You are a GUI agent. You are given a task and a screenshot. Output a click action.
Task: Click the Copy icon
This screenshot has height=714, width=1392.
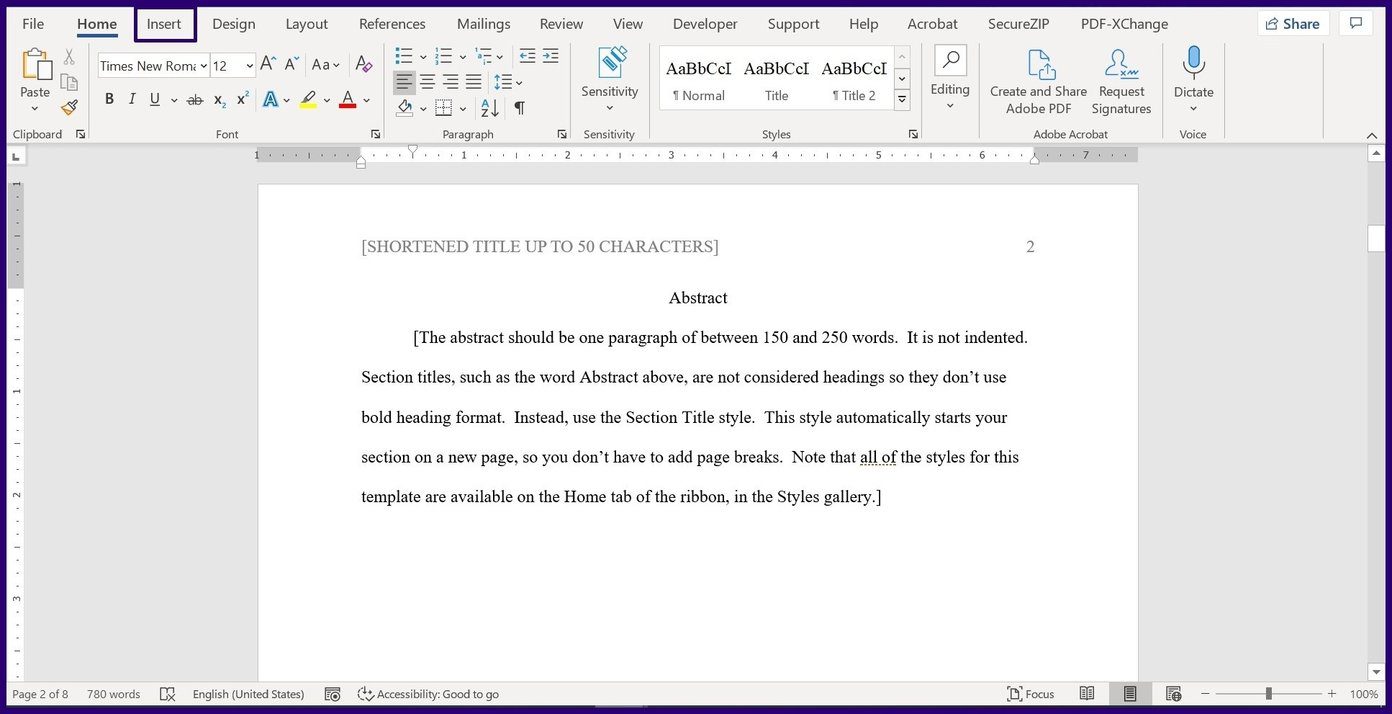69,83
